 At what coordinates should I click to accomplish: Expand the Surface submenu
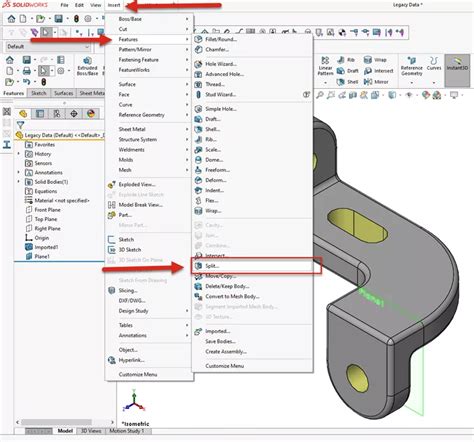(149, 84)
